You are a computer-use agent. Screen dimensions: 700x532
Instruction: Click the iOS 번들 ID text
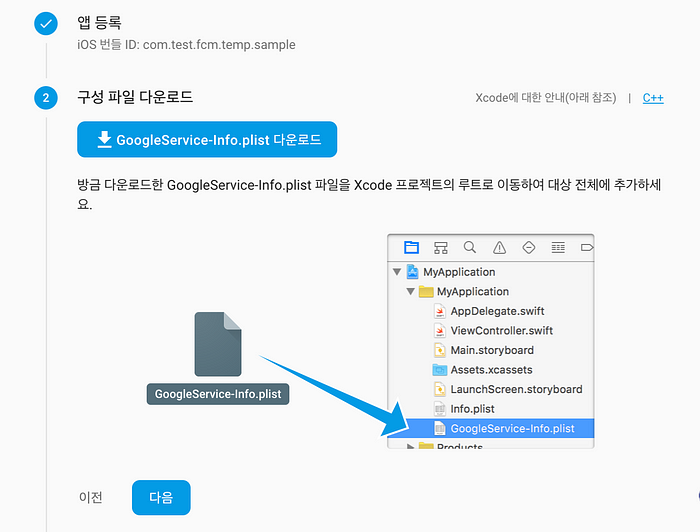[x=186, y=45]
